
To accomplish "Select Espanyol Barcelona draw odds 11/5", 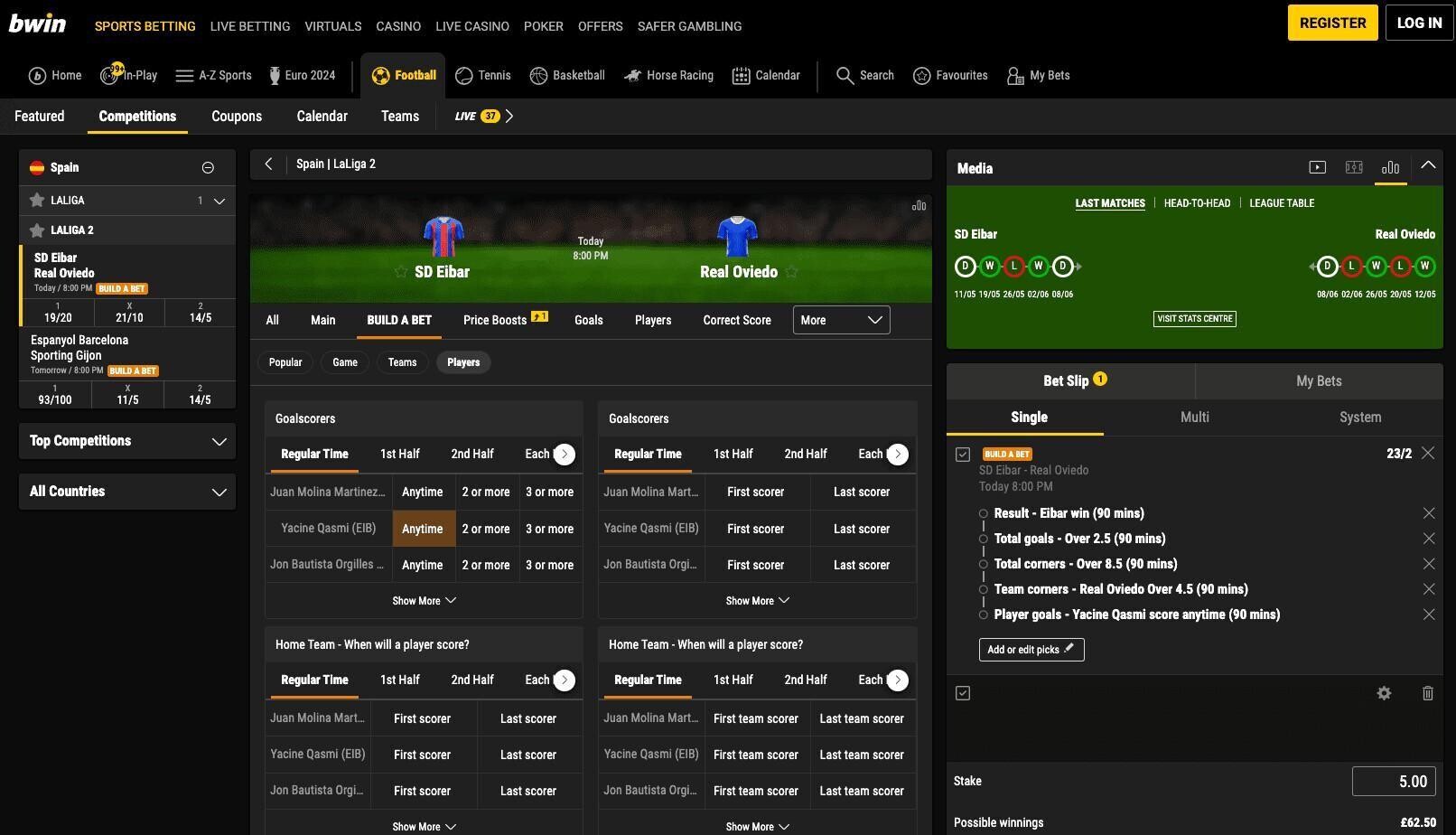I will pyautogui.click(x=127, y=394).
